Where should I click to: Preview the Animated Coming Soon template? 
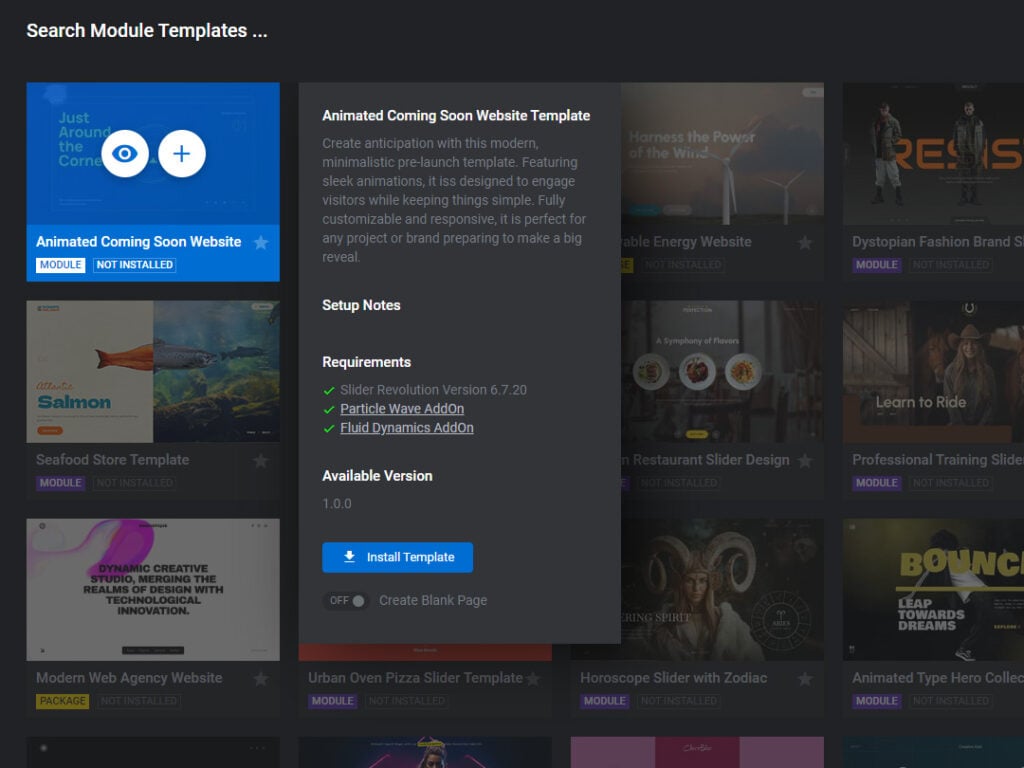pyautogui.click(x=124, y=155)
